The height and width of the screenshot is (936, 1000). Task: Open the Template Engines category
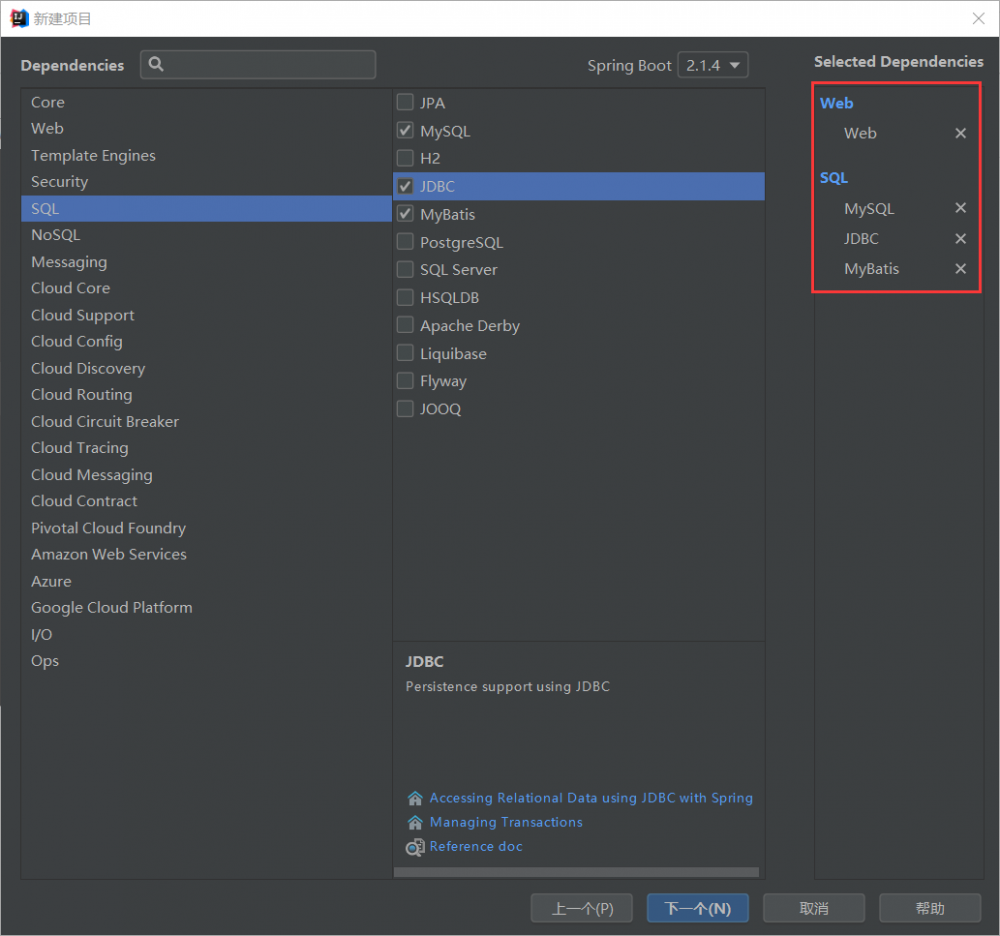tap(93, 155)
